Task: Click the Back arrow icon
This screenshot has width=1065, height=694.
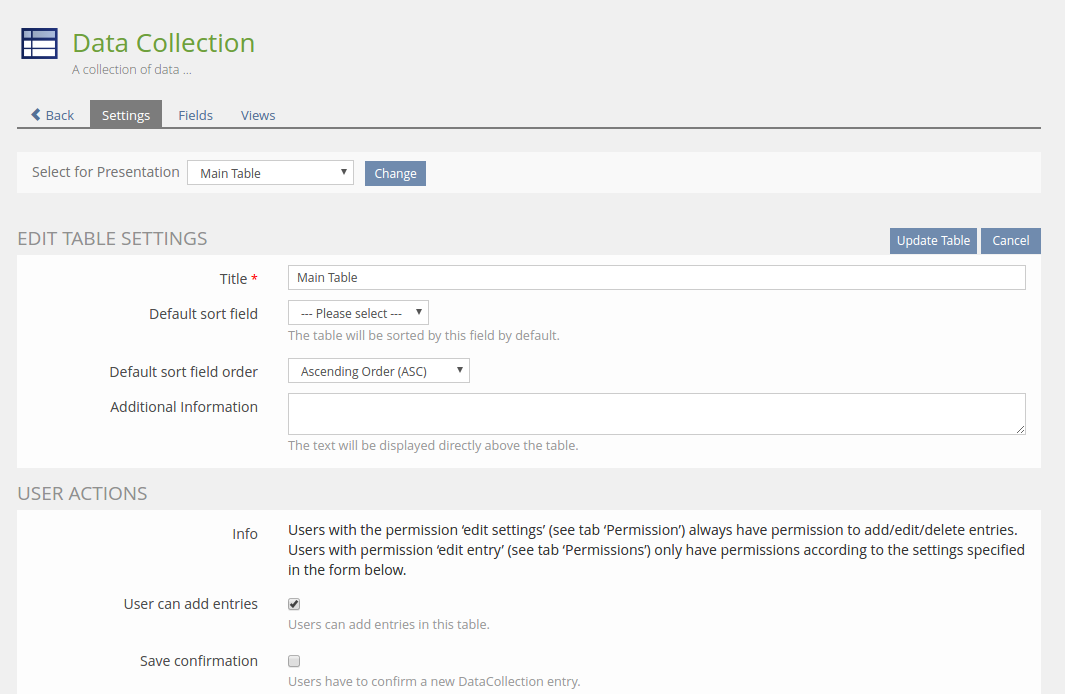Action: tap(36, 115)
